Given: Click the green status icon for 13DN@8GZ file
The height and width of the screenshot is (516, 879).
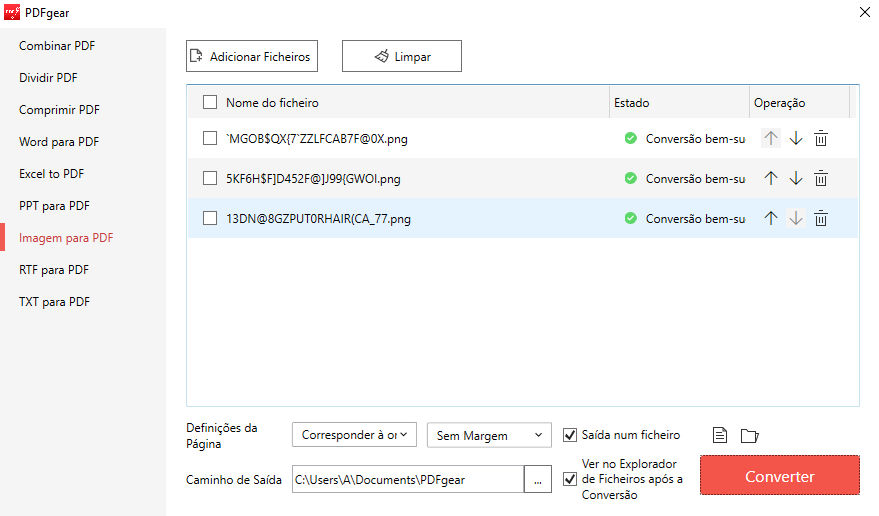Looking at the screenshot, I should [x=631, y=218].
